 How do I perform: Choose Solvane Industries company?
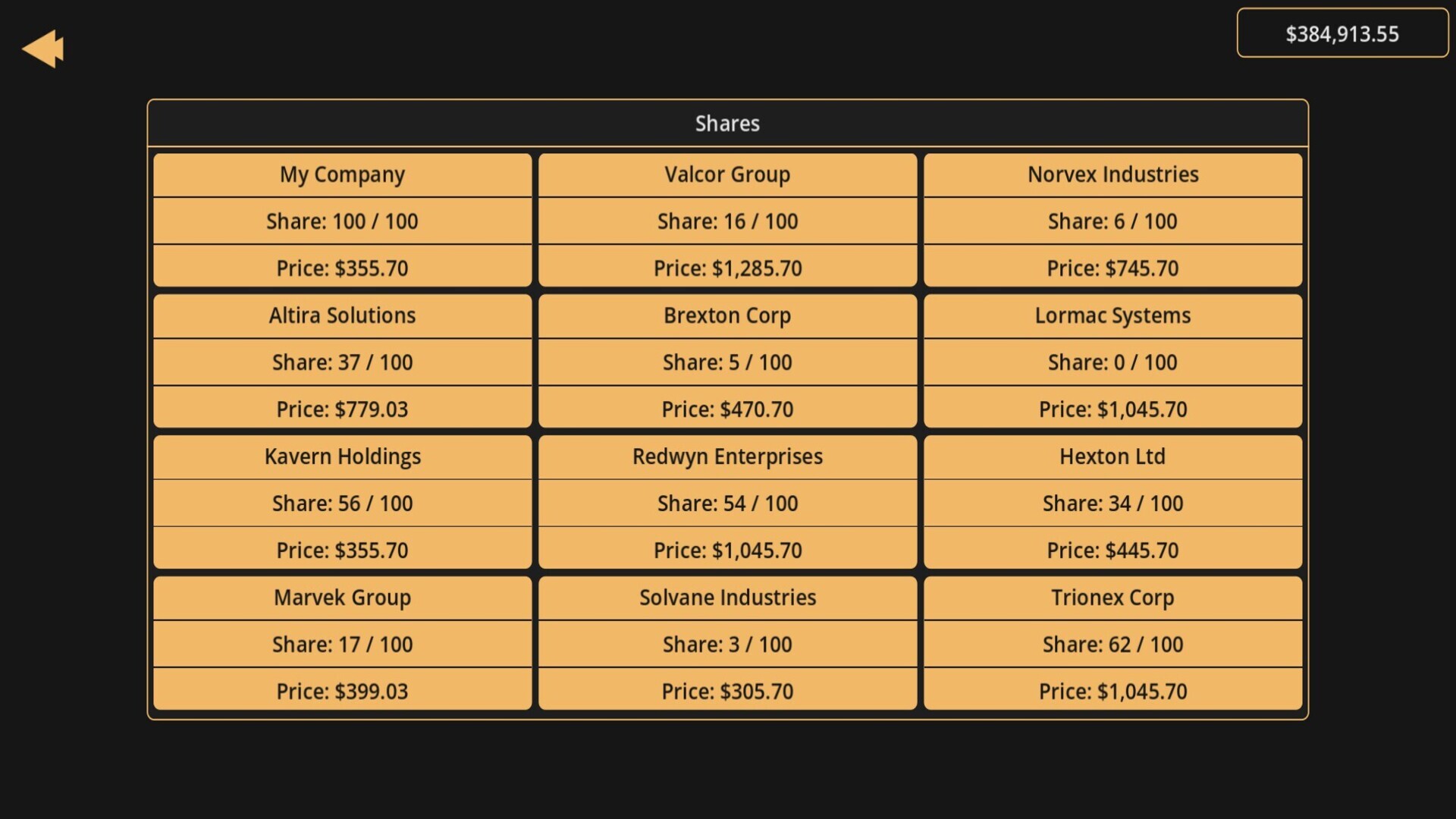pos(727,598)
